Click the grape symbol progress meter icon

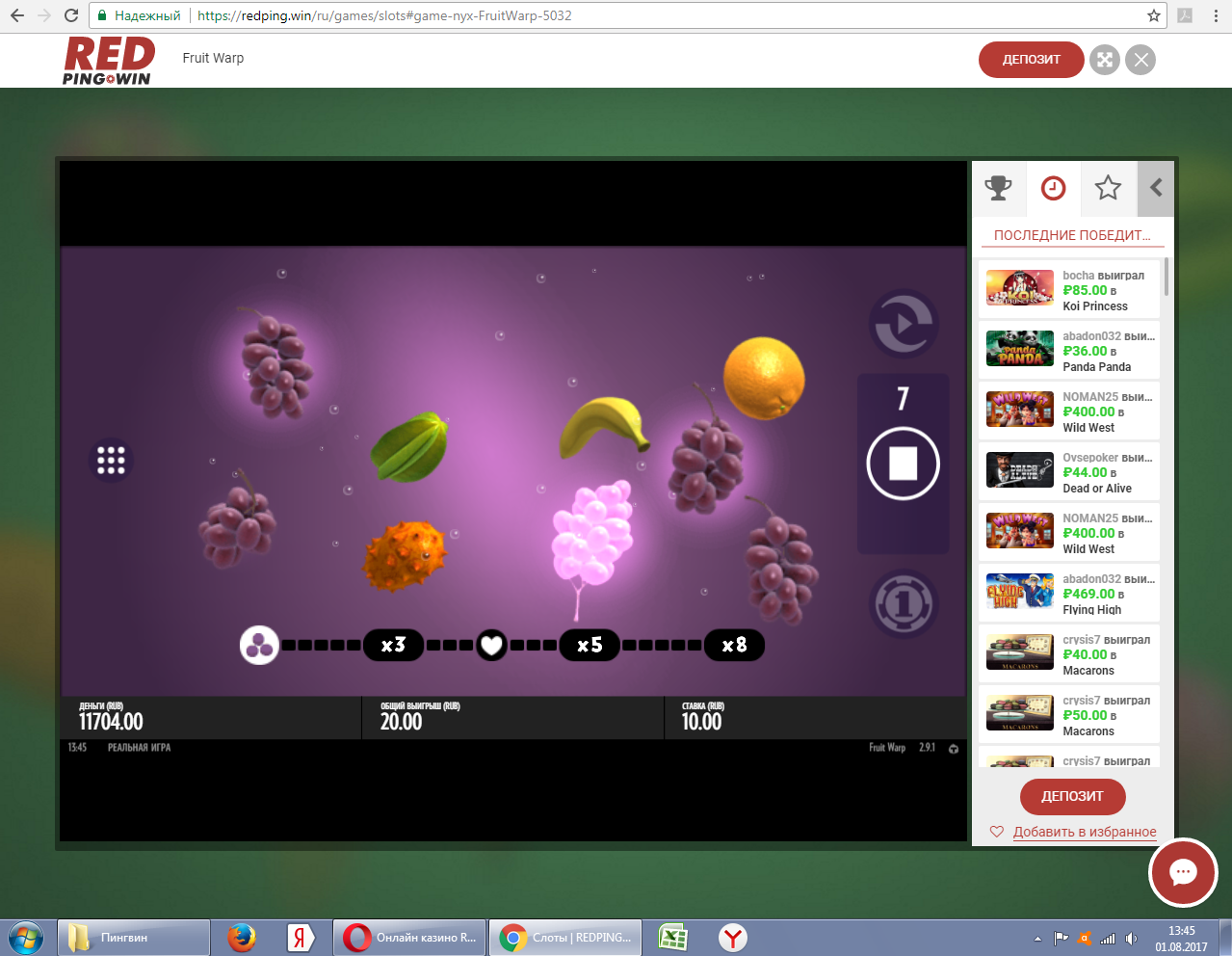coord(259,646)
